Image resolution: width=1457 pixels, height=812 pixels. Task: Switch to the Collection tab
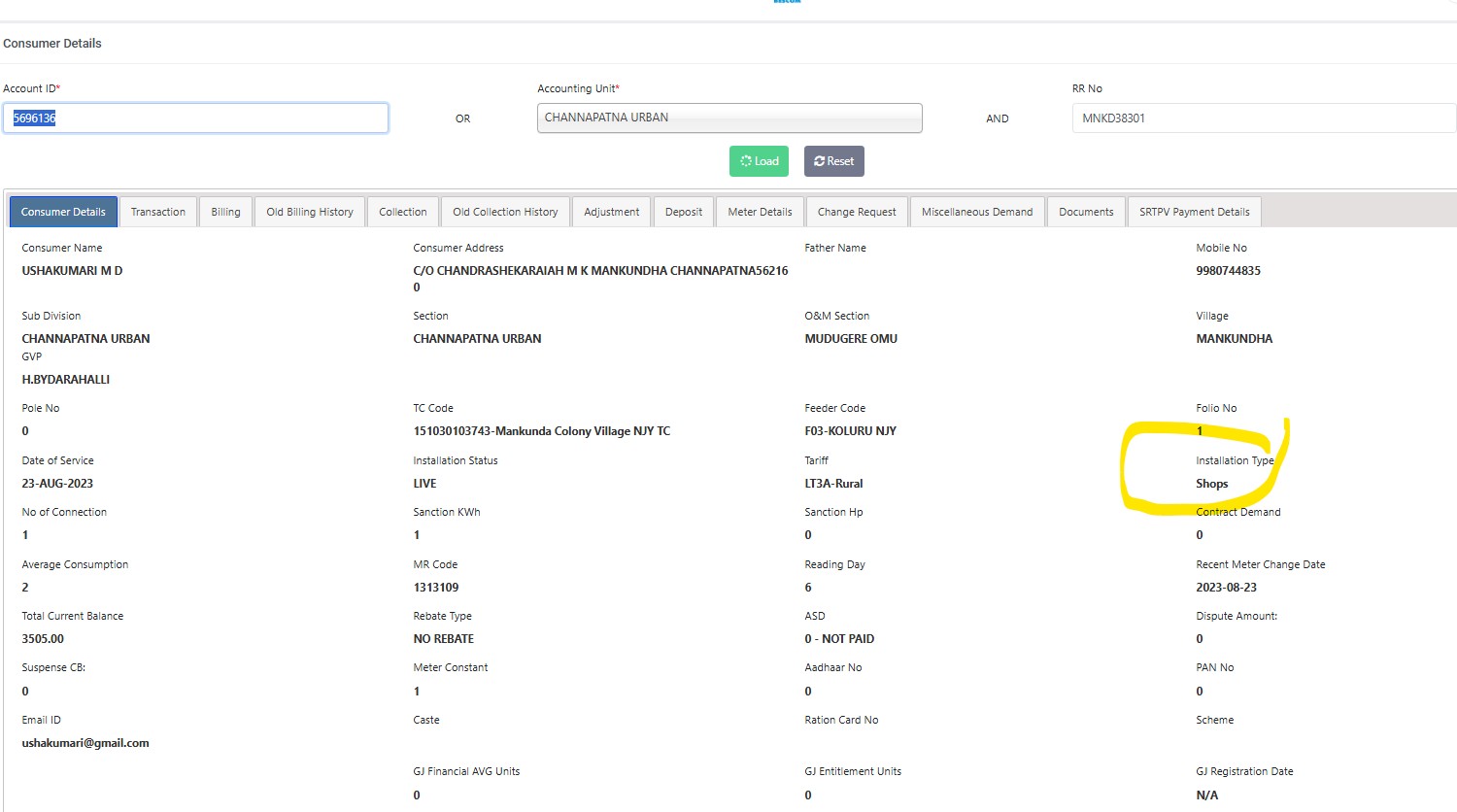[403, 212]
